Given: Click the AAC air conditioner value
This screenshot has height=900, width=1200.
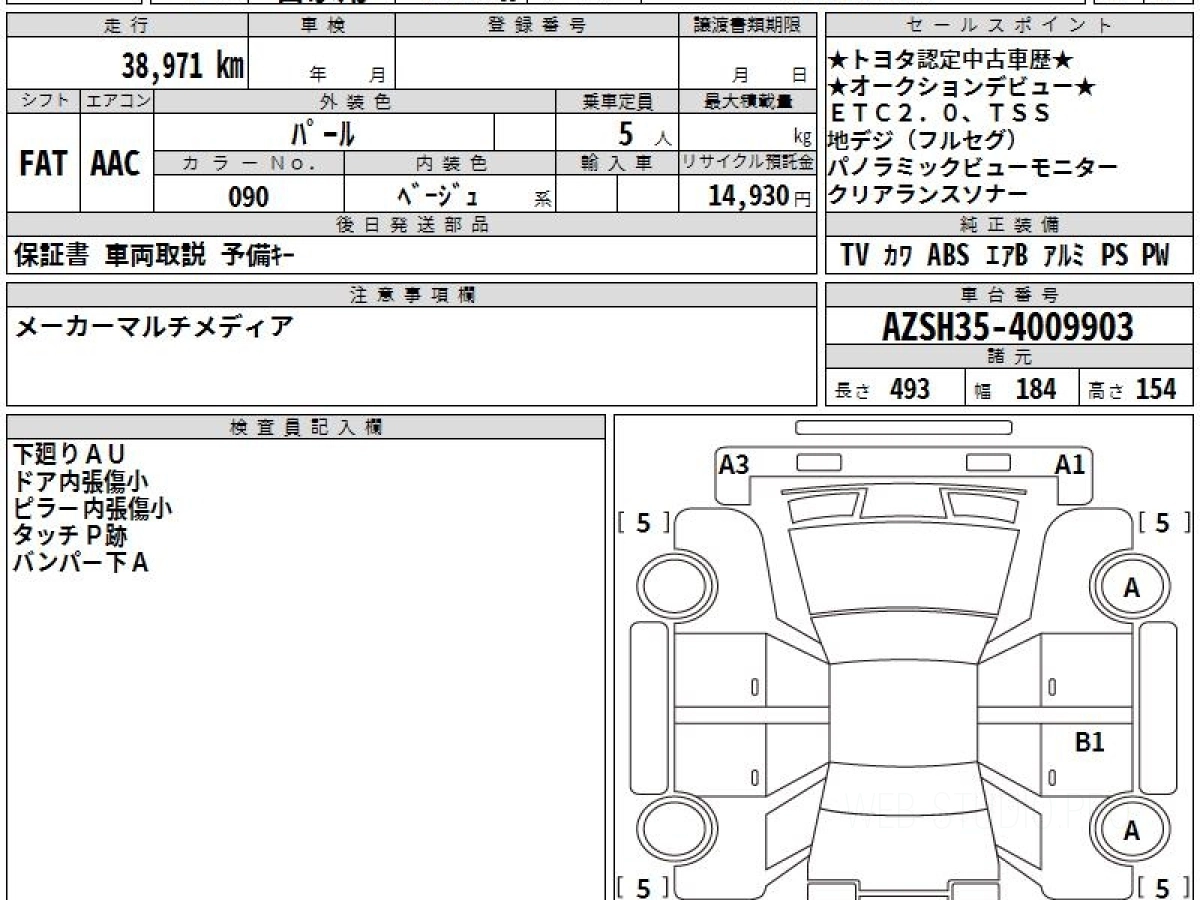Looking at the screenshot, I should pos(116,164).
